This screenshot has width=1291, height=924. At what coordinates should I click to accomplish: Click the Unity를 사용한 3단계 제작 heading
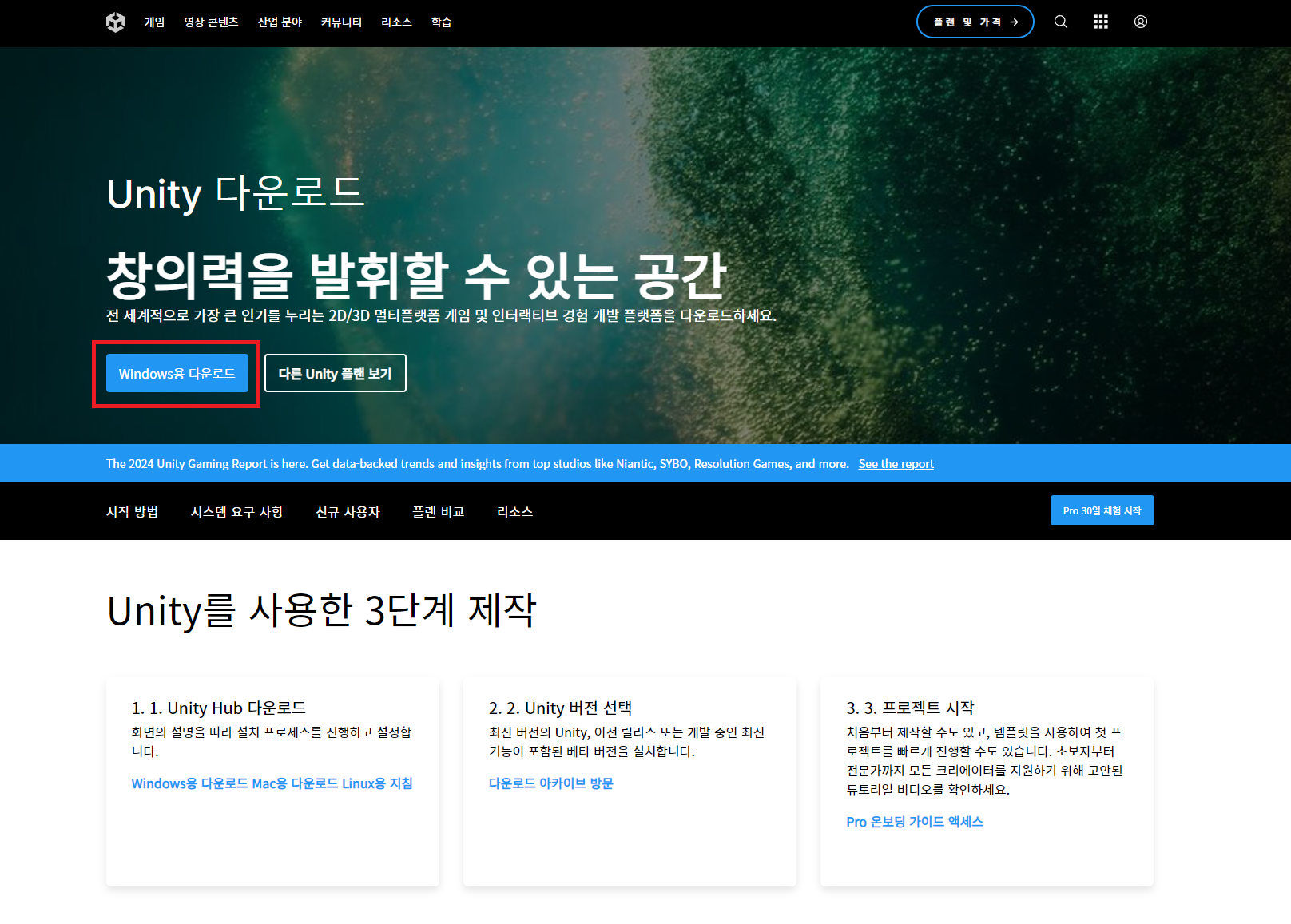click(x=321, y=611)
